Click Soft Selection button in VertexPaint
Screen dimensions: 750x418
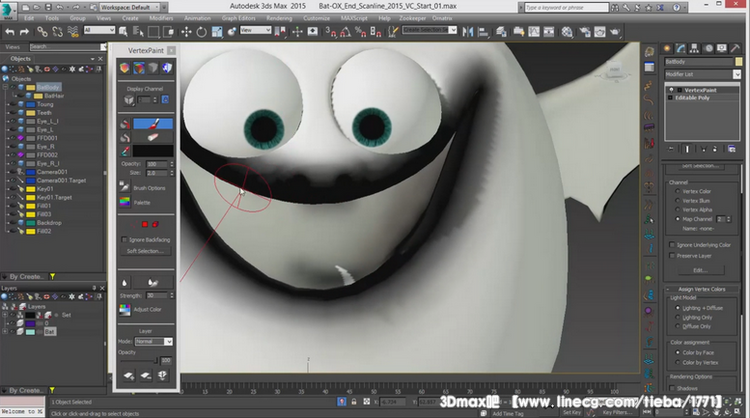coord(145,251)
